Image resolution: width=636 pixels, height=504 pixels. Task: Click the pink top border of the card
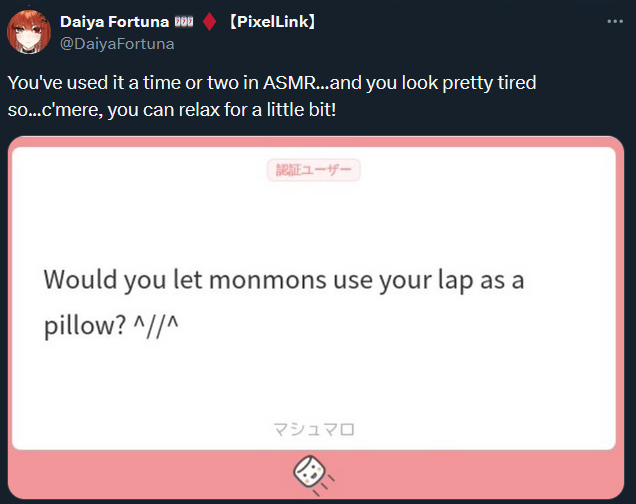pos(316,141)
